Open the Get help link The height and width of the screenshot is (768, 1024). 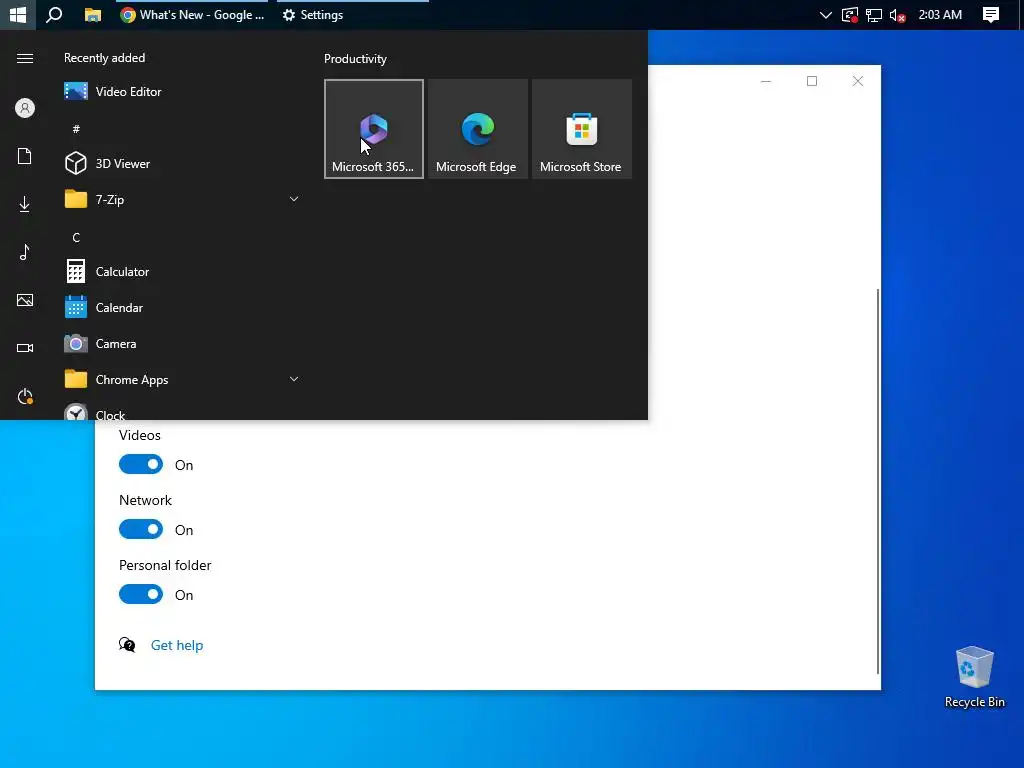177,645
